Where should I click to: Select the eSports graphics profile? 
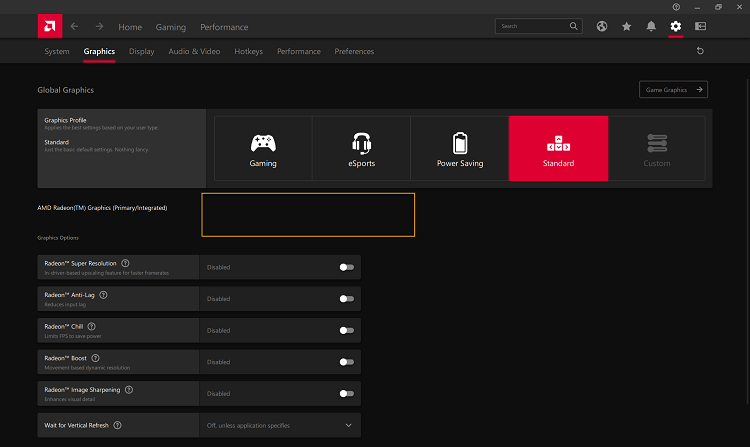tap(361, 148)
